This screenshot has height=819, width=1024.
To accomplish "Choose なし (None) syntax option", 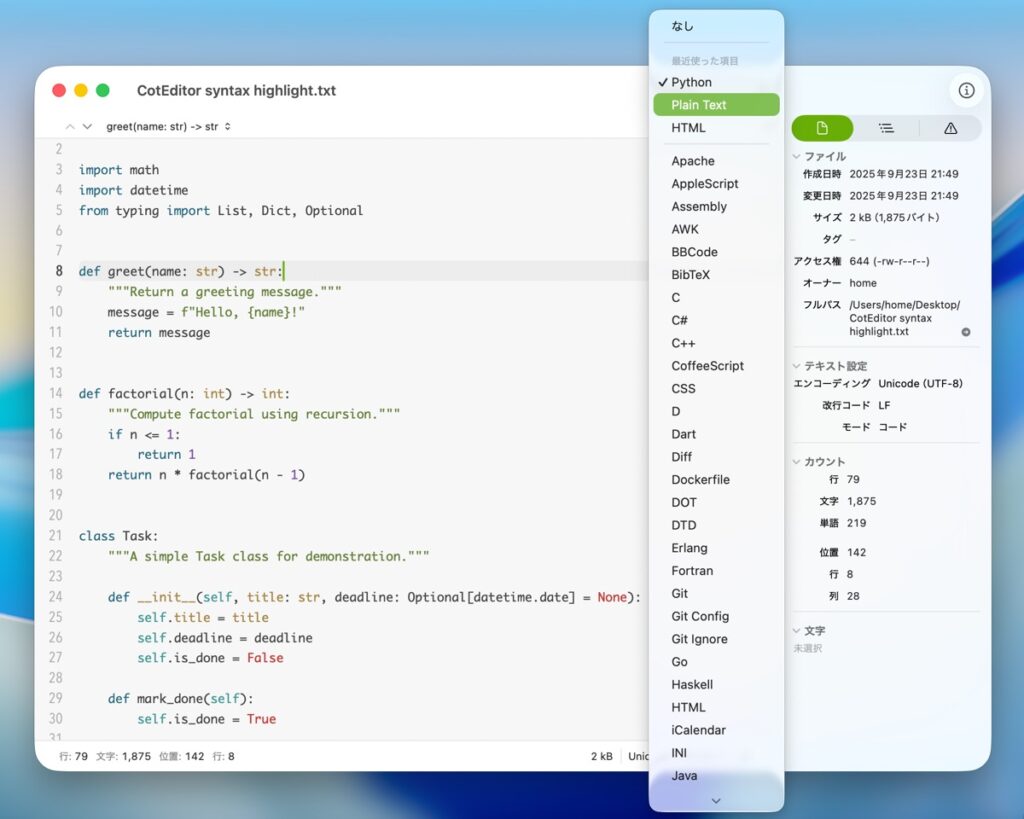I will [x=682, y=26].
